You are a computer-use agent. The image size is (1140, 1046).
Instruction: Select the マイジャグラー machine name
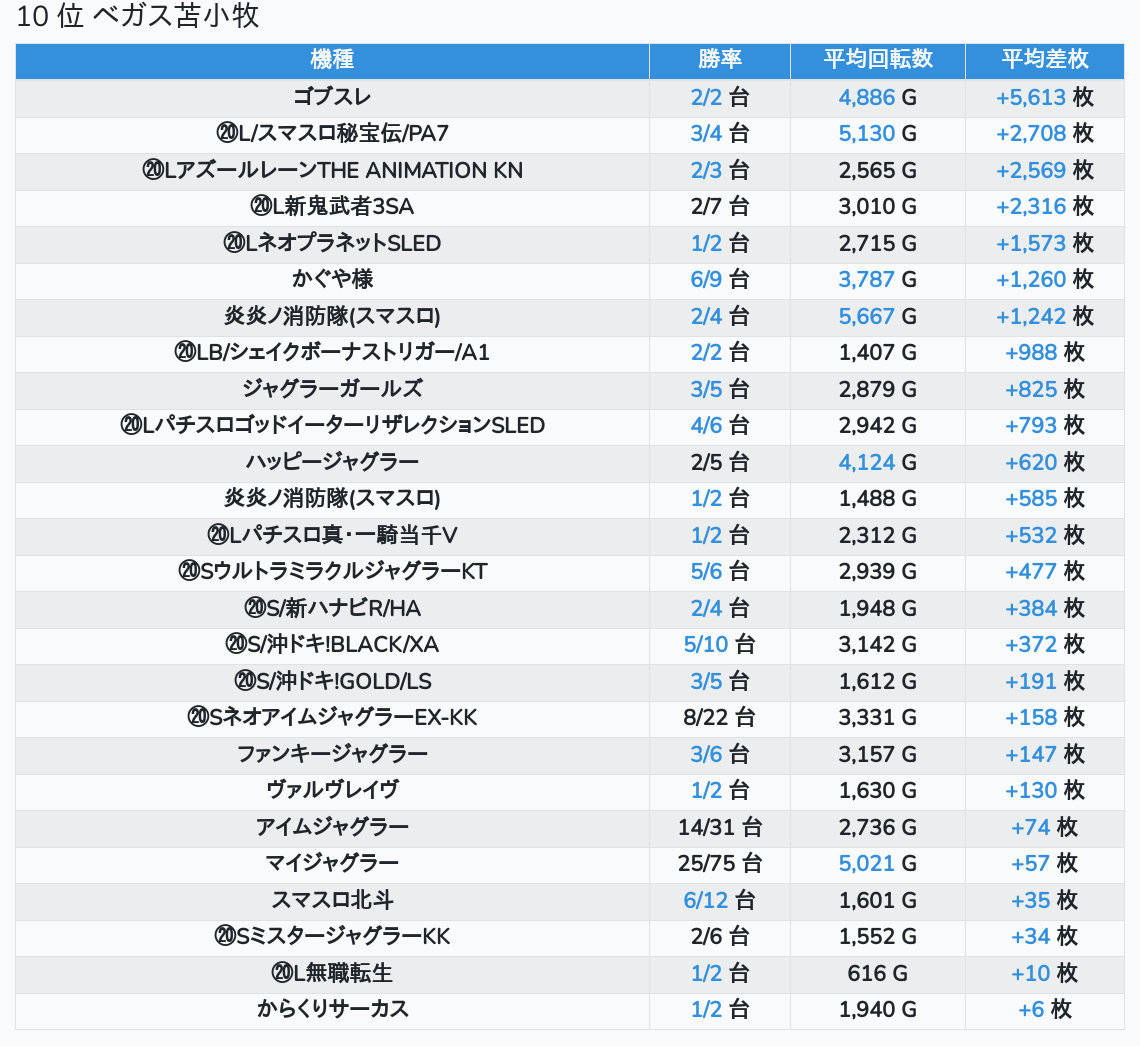[x=332, y=863]
